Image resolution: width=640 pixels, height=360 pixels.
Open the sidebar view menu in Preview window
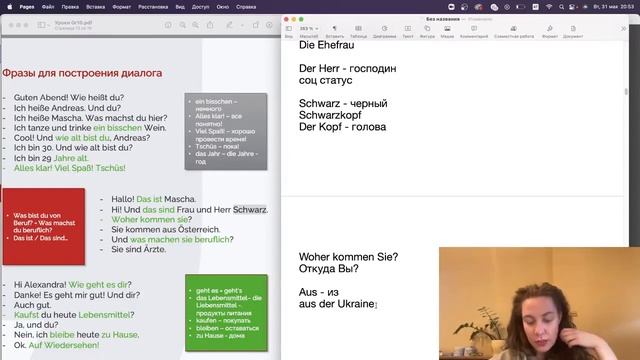coord(43,25)
